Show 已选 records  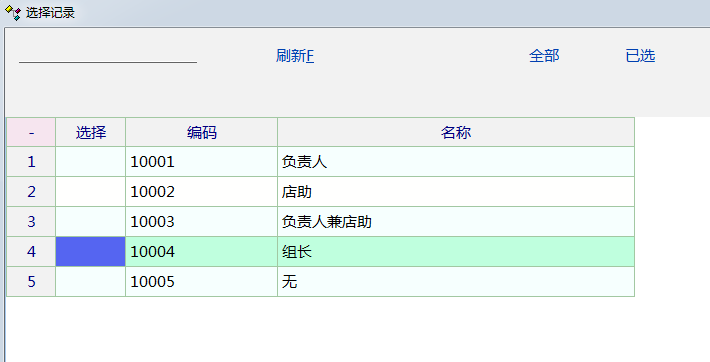pyautogui.click(x=640, y=56)
